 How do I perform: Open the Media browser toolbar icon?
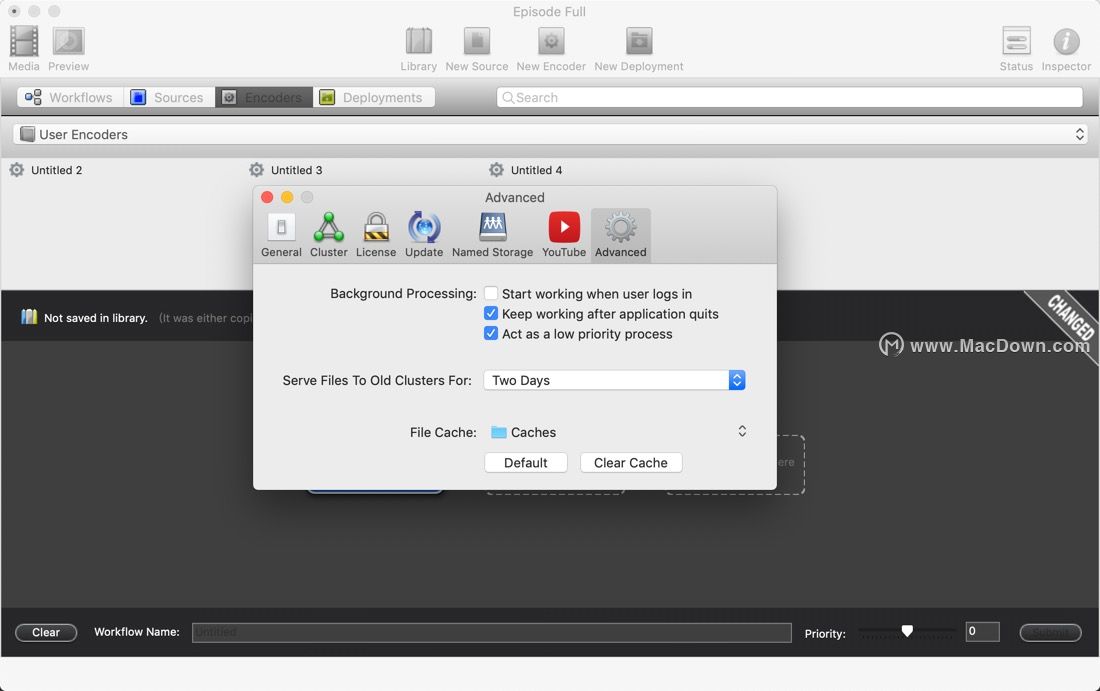(x=24, y=42)
